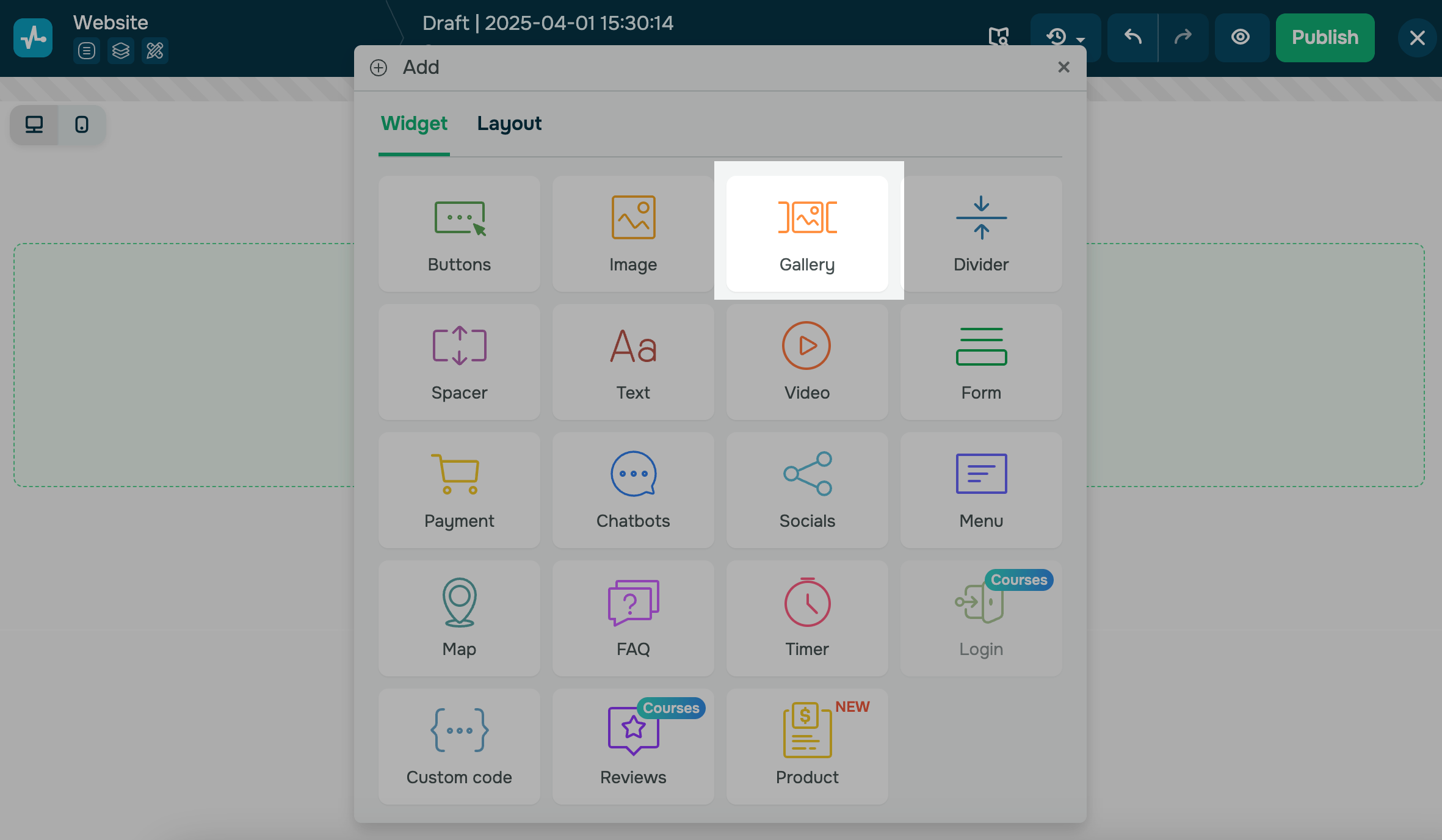Insert the Payment widget

click(x=459, y=490)
